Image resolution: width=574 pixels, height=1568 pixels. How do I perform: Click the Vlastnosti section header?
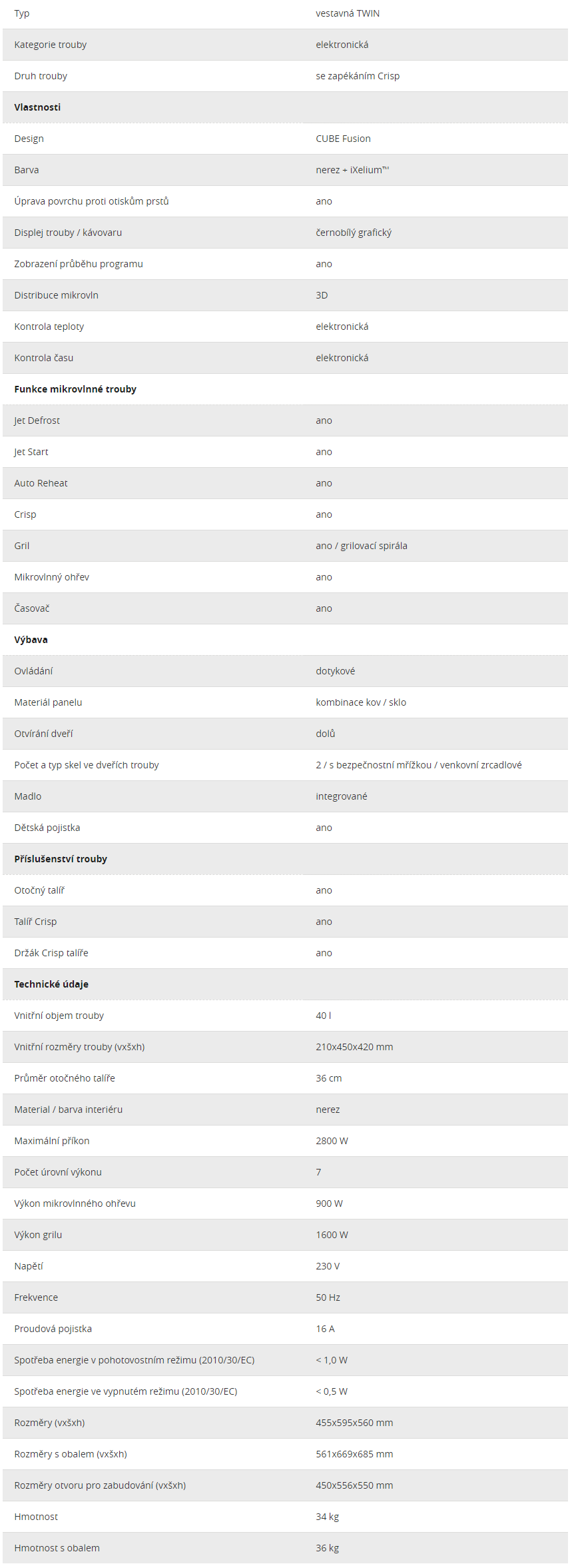point(37,107)
